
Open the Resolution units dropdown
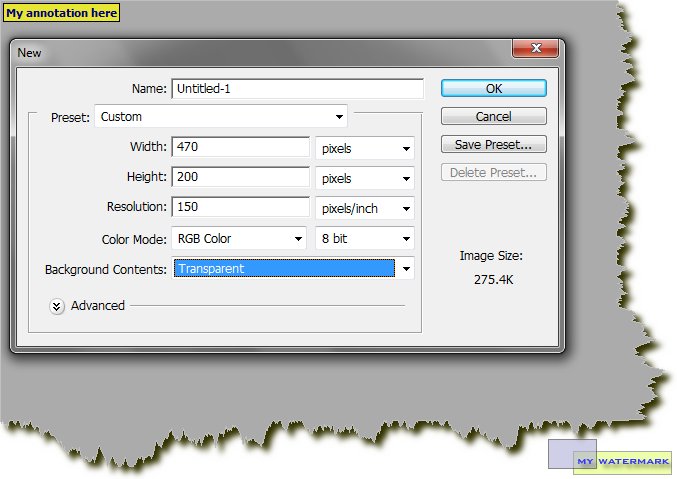pos(364,209)
